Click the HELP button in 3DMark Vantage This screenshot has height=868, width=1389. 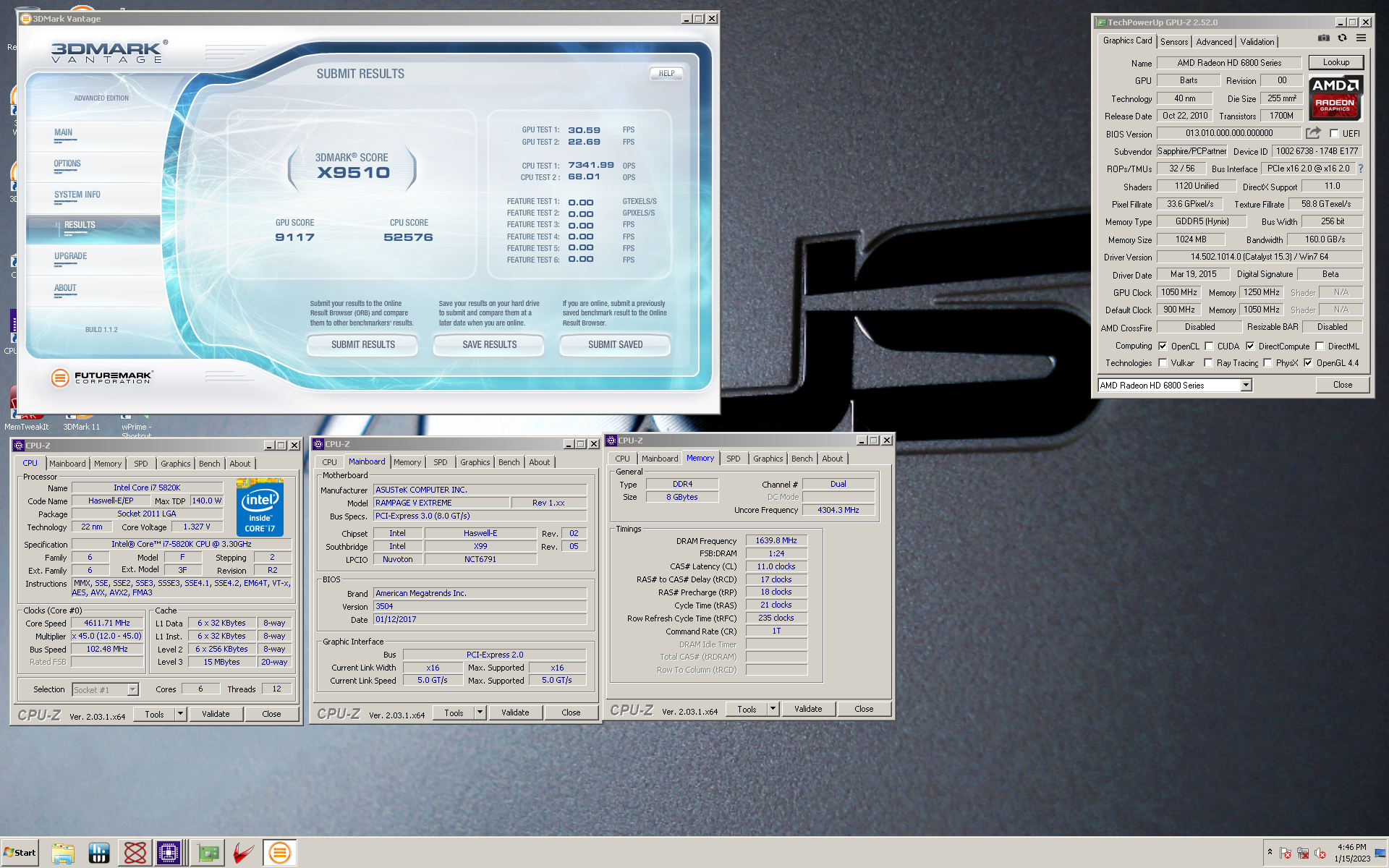pos(666,73)
